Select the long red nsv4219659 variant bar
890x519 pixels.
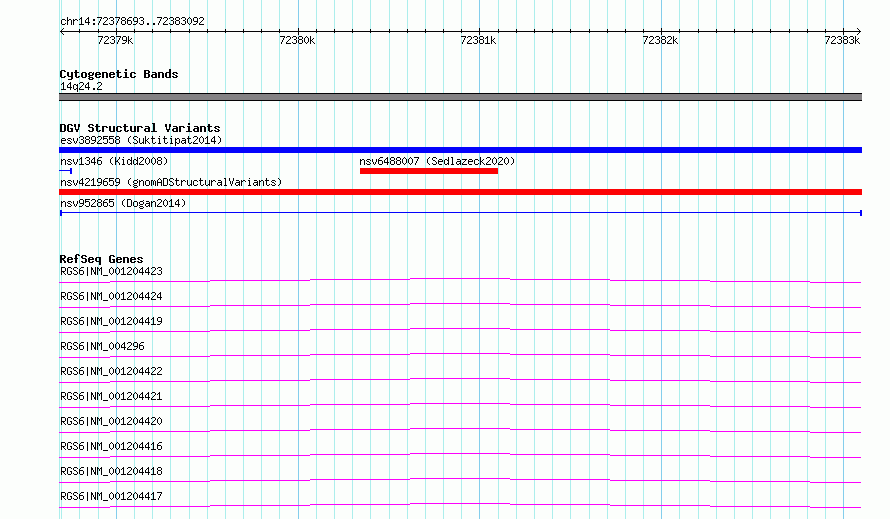pyautogui.click(x=460, y=192)
